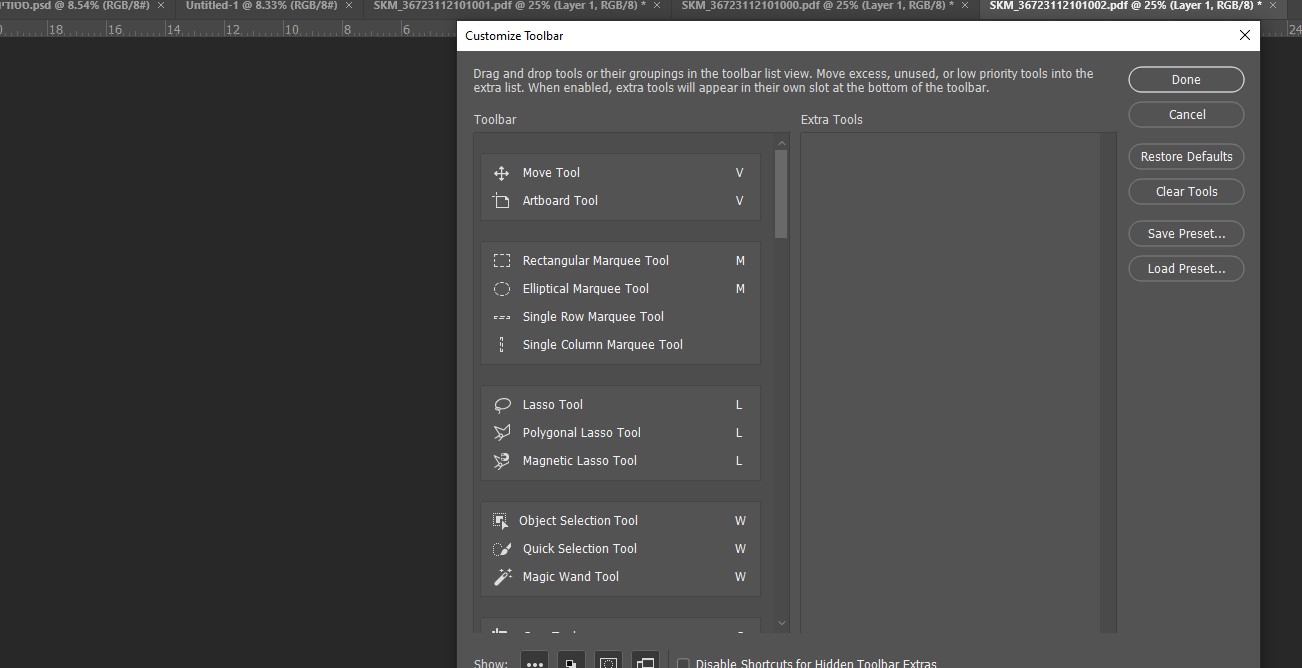Click the Object Selection shortcut W
Screen dimensions: 1302x668
[x=740, y=521]
